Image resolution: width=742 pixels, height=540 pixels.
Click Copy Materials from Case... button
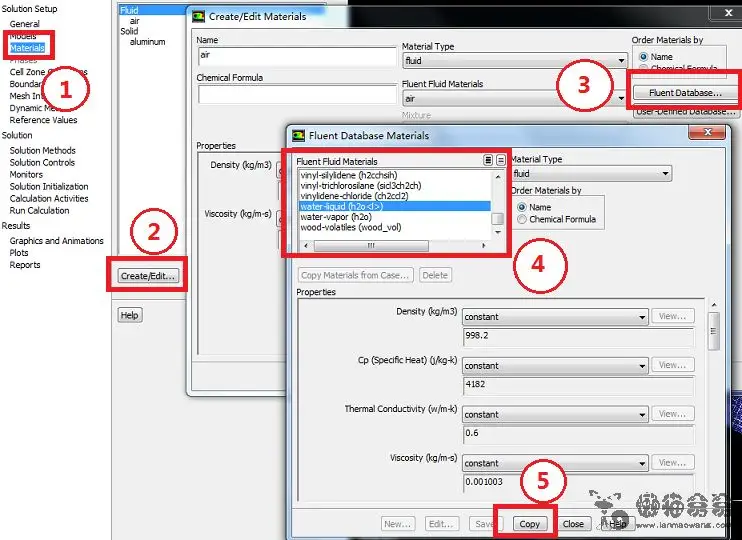tap(355, 275)
